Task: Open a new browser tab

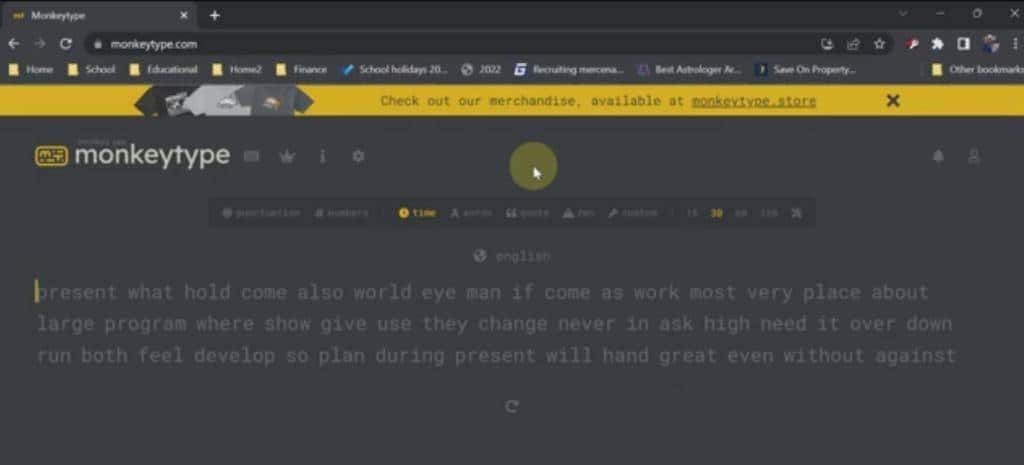Action: point(214,15)
